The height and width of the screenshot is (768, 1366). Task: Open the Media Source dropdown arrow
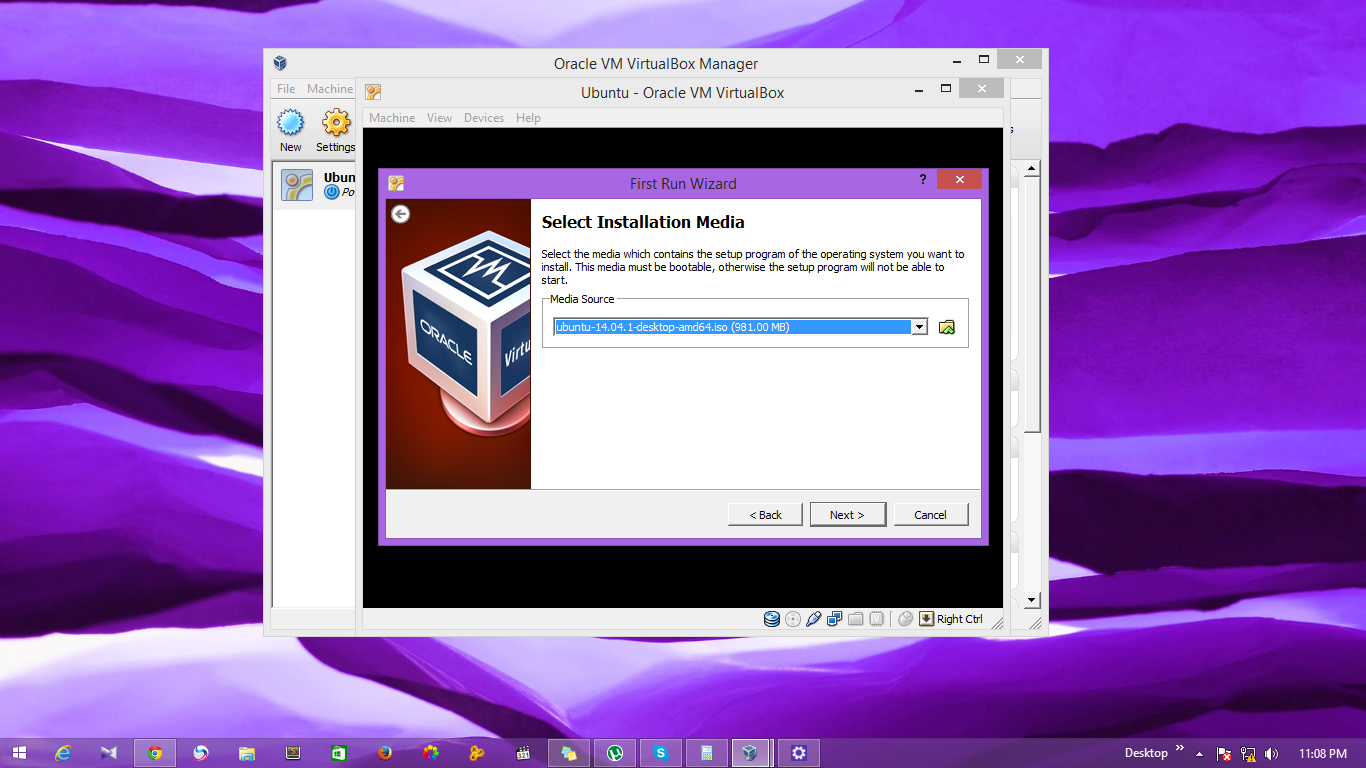pos(919,327)
